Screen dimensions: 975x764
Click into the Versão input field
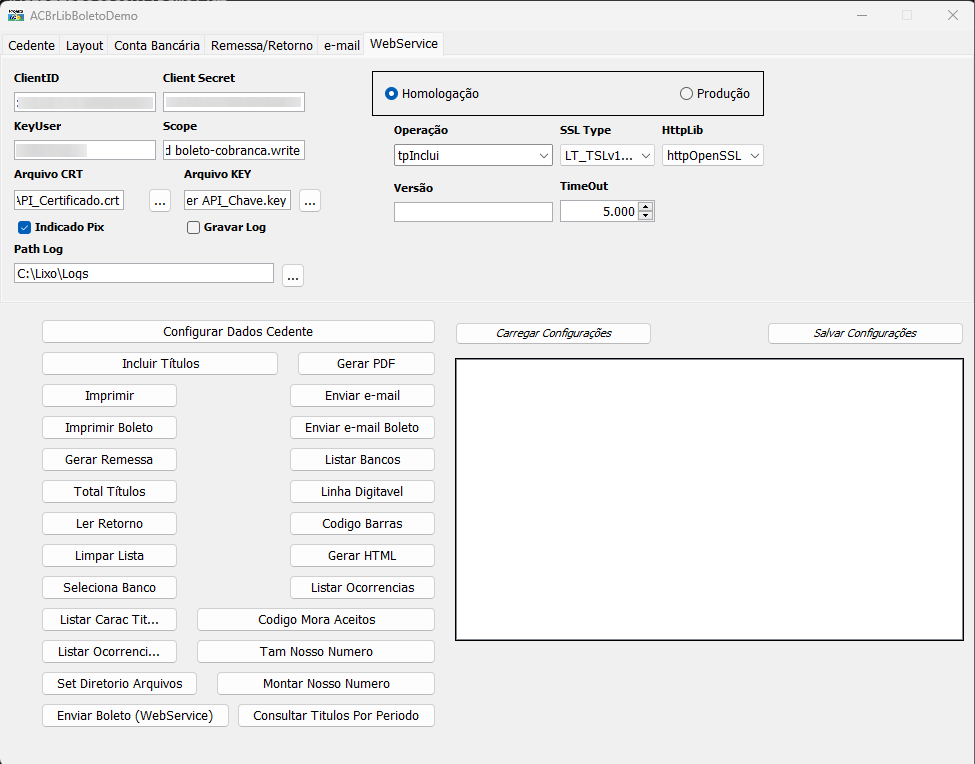pos(473,212)
